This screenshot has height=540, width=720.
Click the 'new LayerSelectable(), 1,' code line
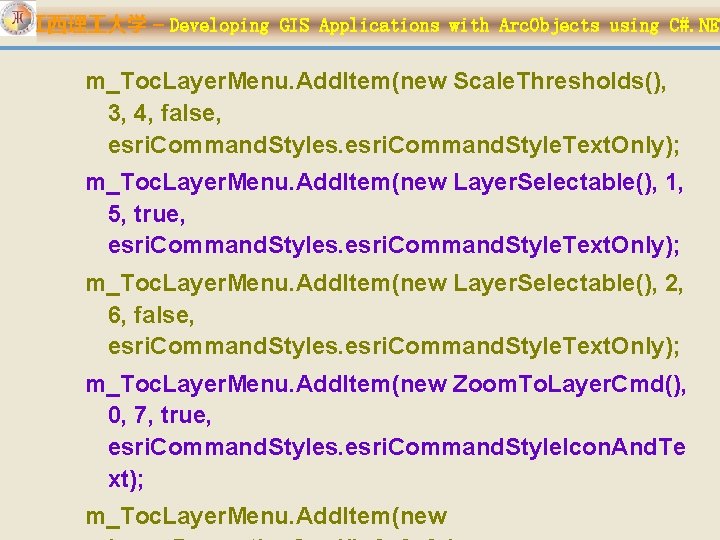[385, 183]
